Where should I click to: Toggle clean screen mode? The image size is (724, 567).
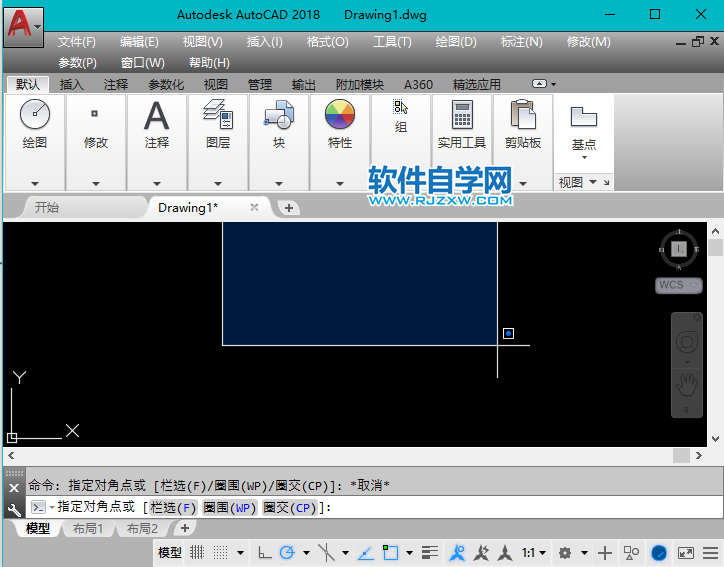685,552
